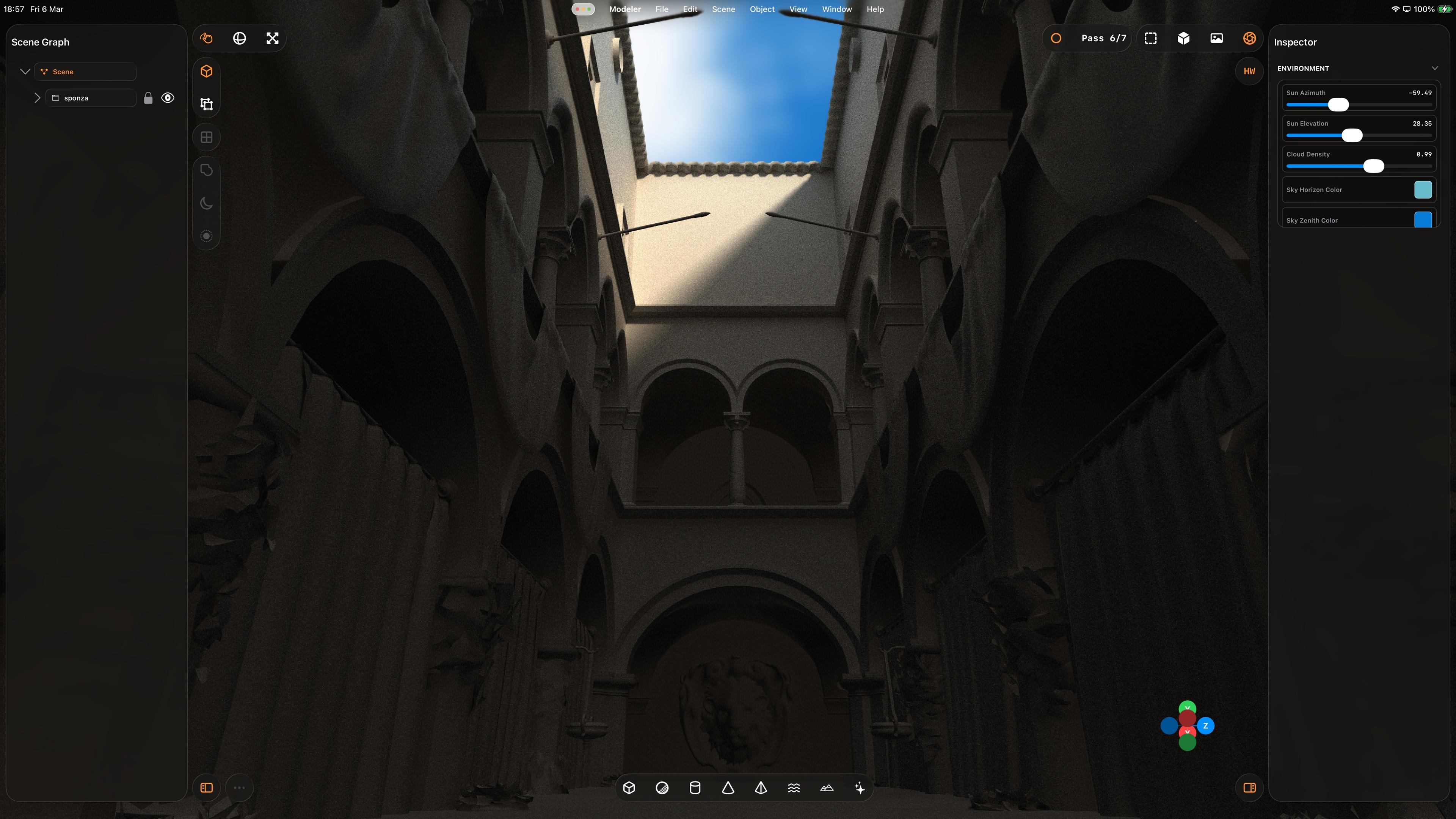Click the Sun Elevation value 28.35

(x=1422, y=123)
